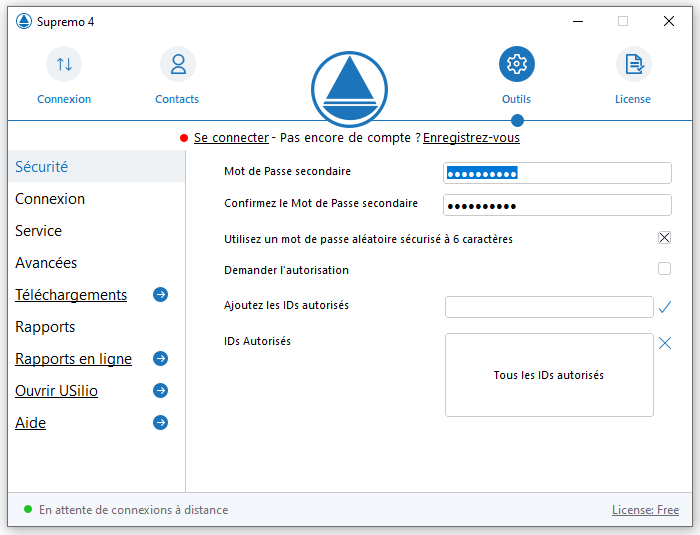Click the arrow icon next to Téléchargements

tap(160, 295)
